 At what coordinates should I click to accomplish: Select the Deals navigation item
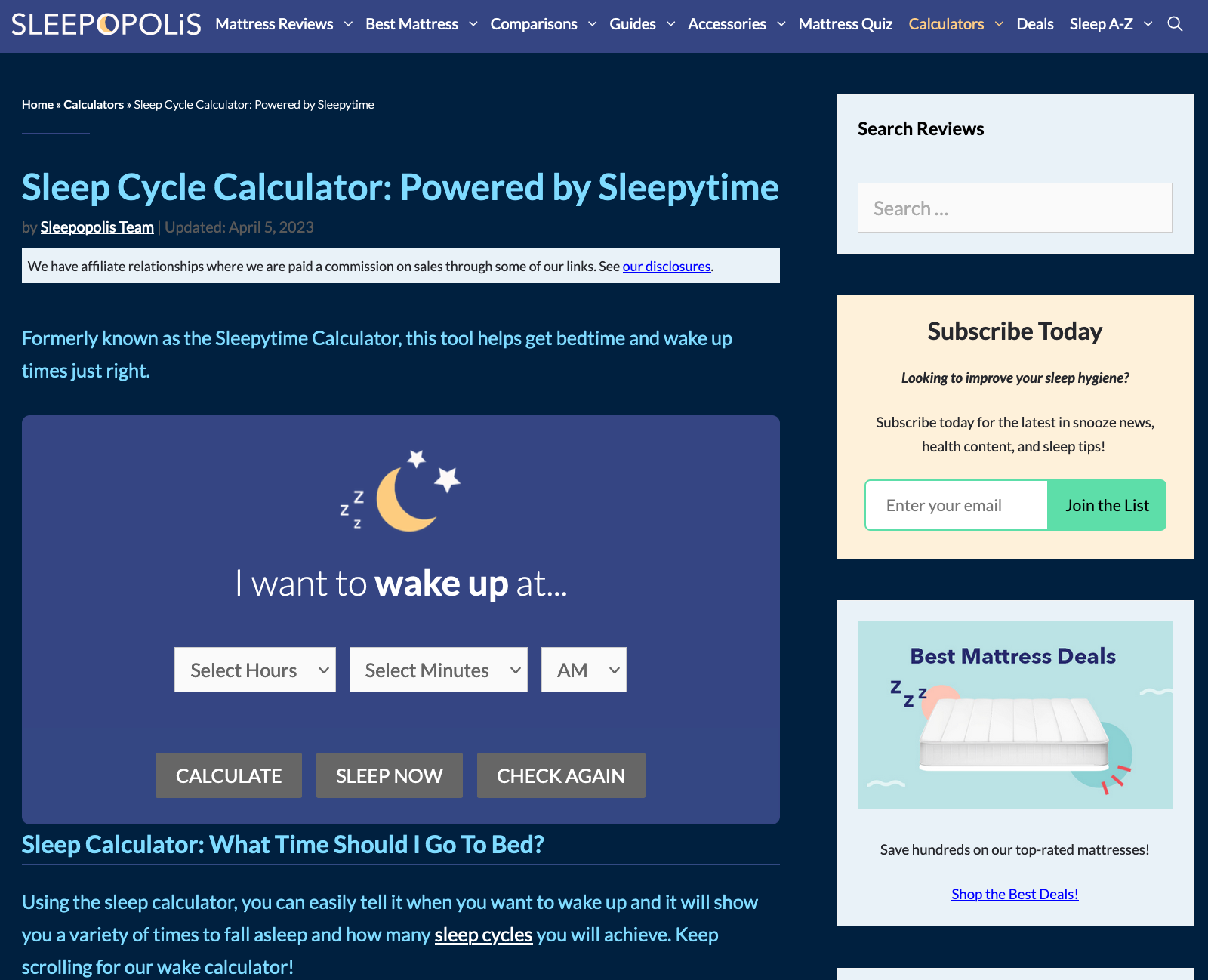pos(1035,23)
